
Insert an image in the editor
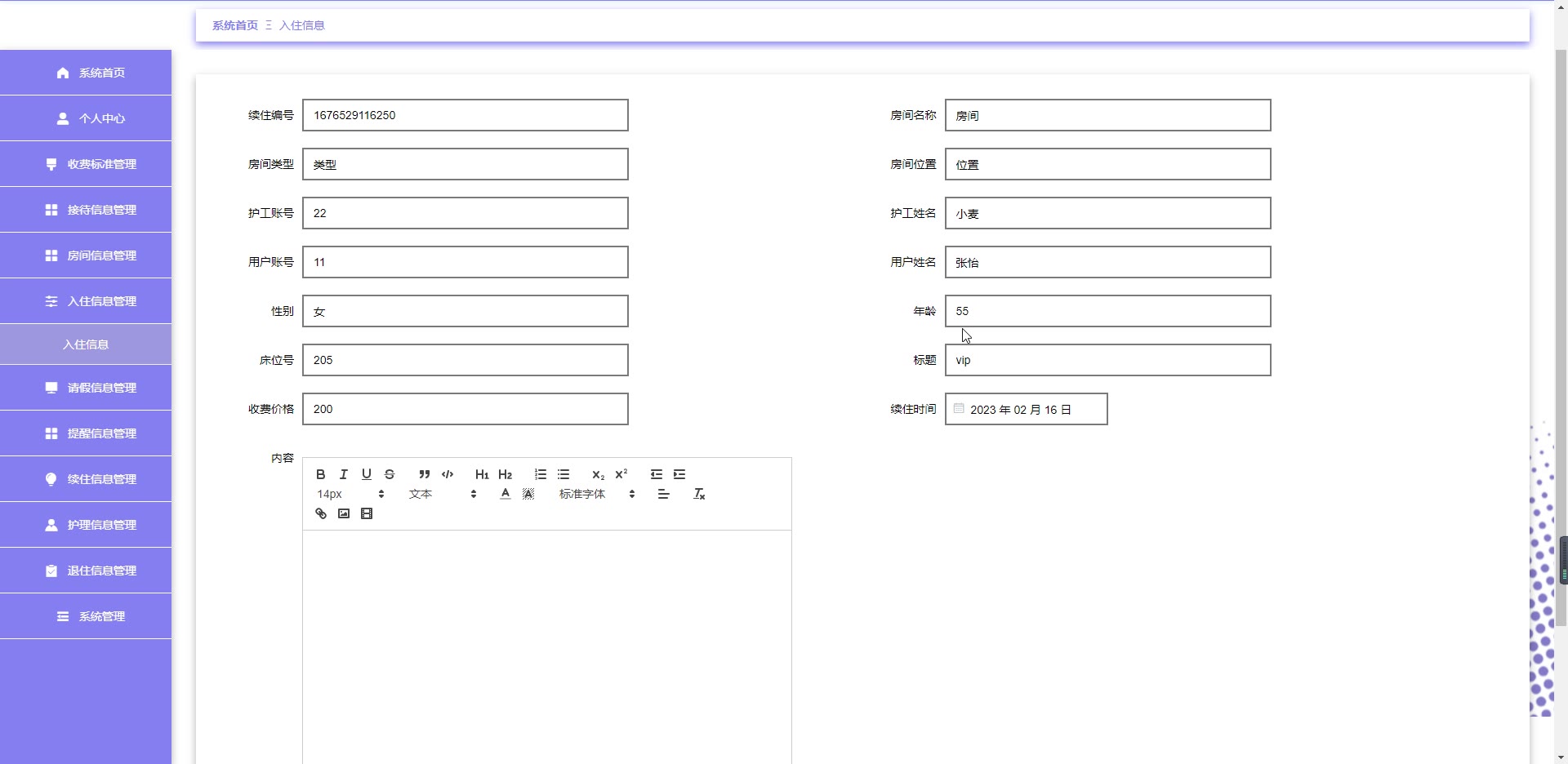[344, 513]
